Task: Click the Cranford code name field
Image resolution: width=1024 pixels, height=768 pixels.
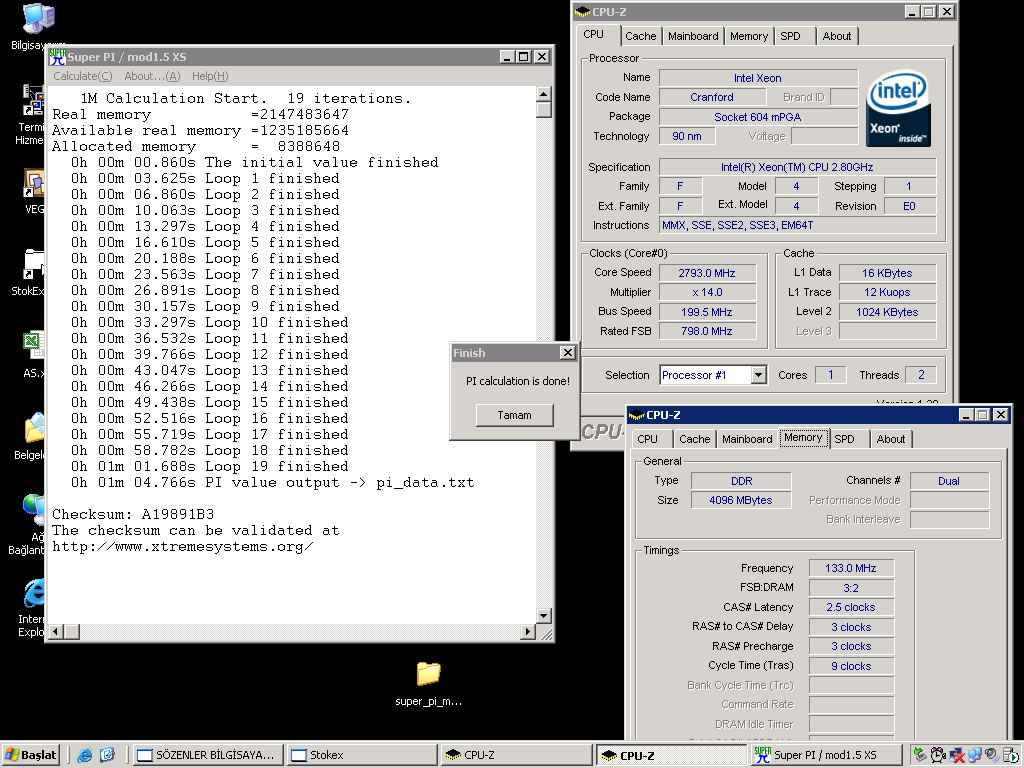Action: click(712, 97)
